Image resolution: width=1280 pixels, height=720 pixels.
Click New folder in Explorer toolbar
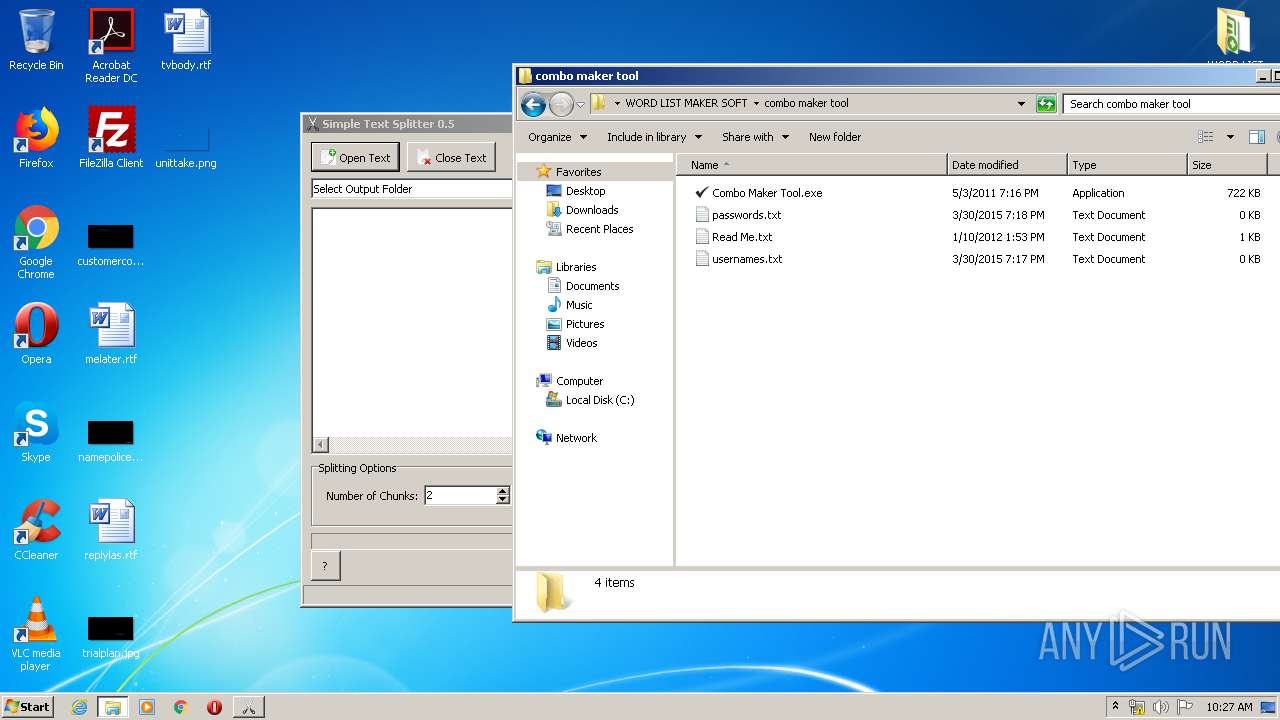tap(835, 137)
